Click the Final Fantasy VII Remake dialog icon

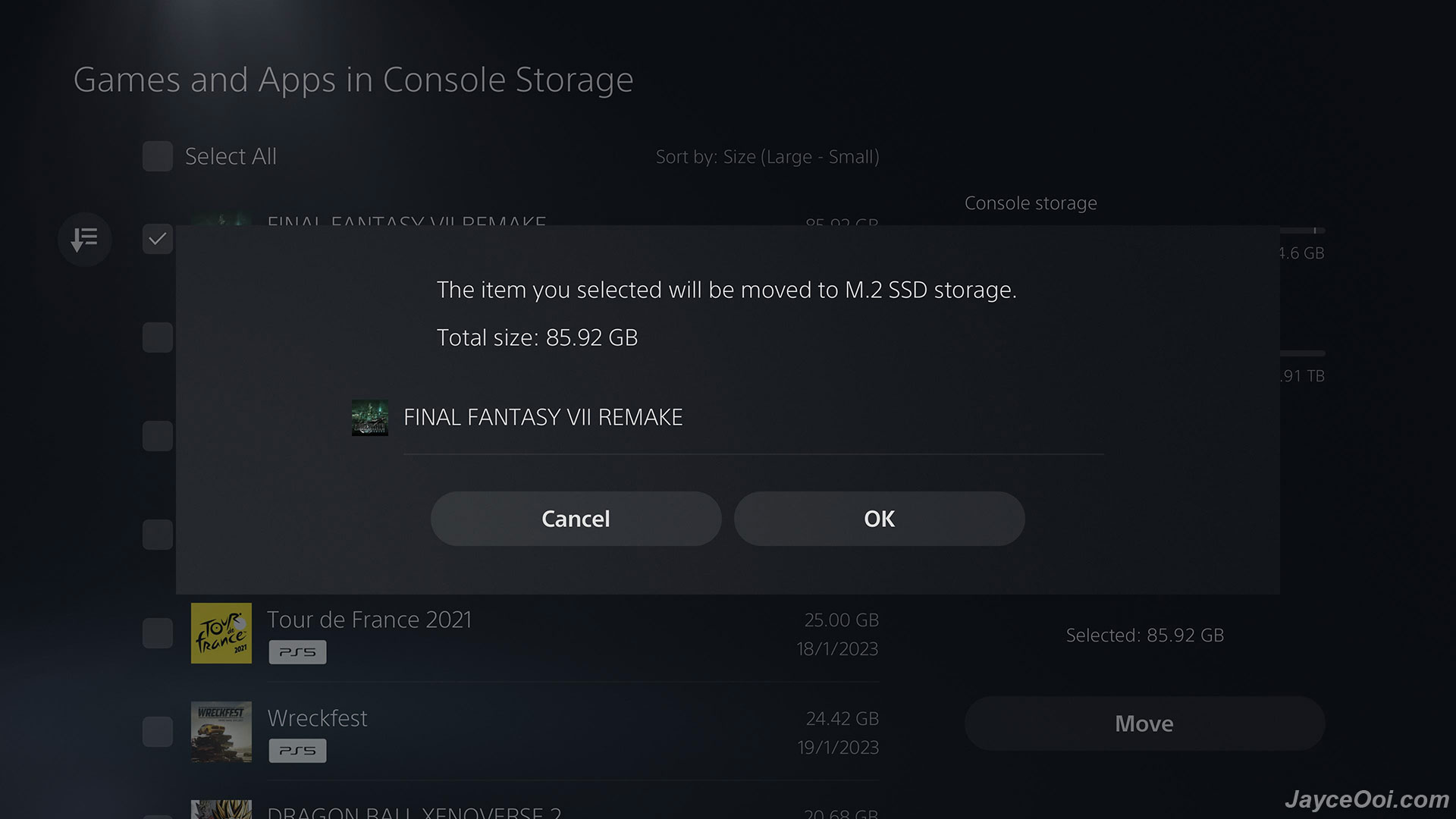(x=370, y=418)
